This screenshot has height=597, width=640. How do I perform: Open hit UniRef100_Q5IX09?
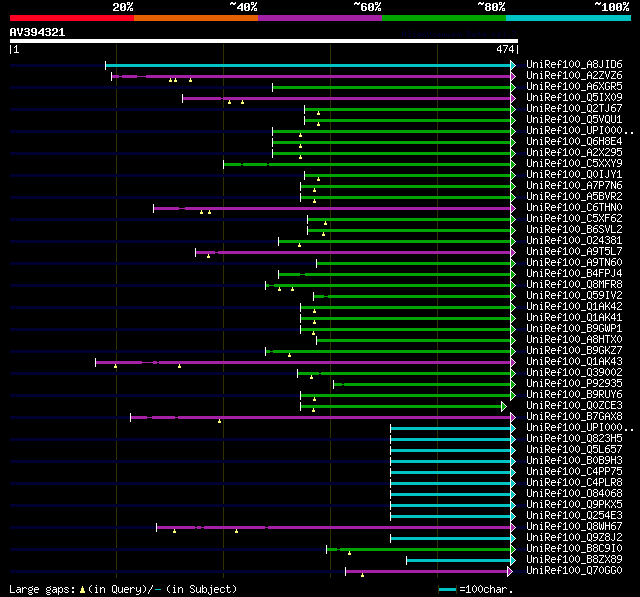pos(574,98)
